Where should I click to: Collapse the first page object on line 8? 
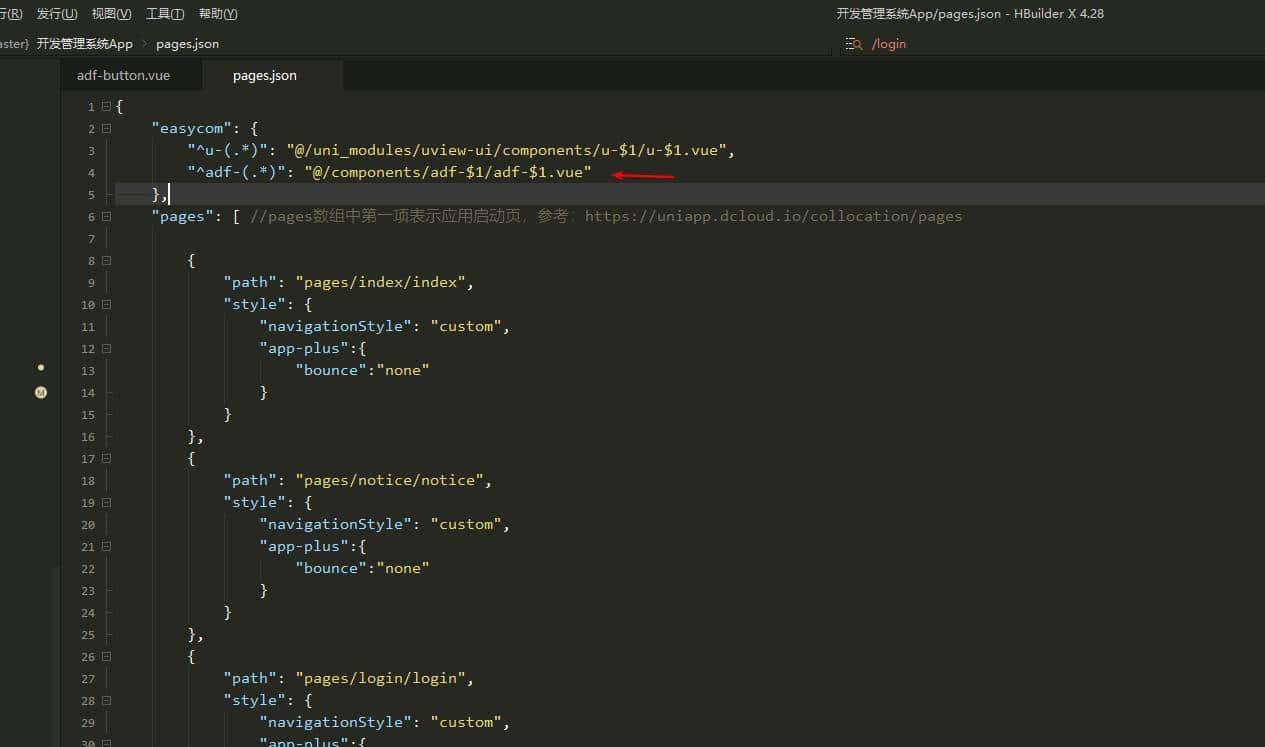106,261
